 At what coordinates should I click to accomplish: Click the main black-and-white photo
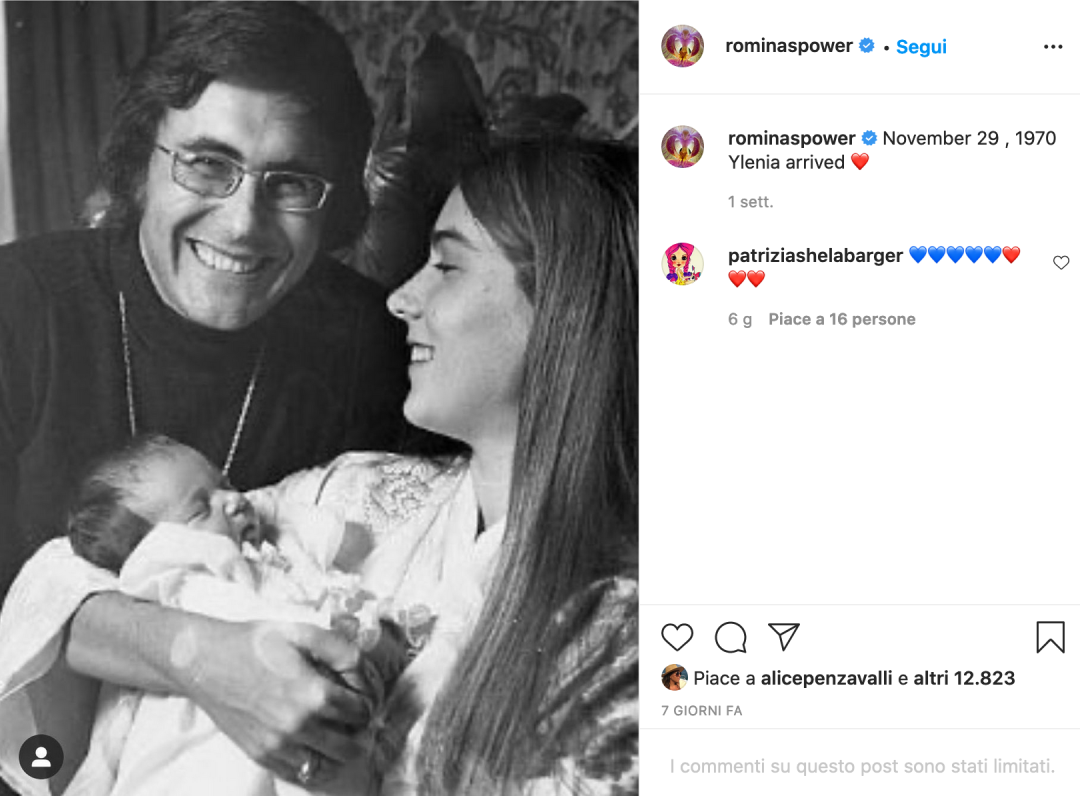click(319, 398)
